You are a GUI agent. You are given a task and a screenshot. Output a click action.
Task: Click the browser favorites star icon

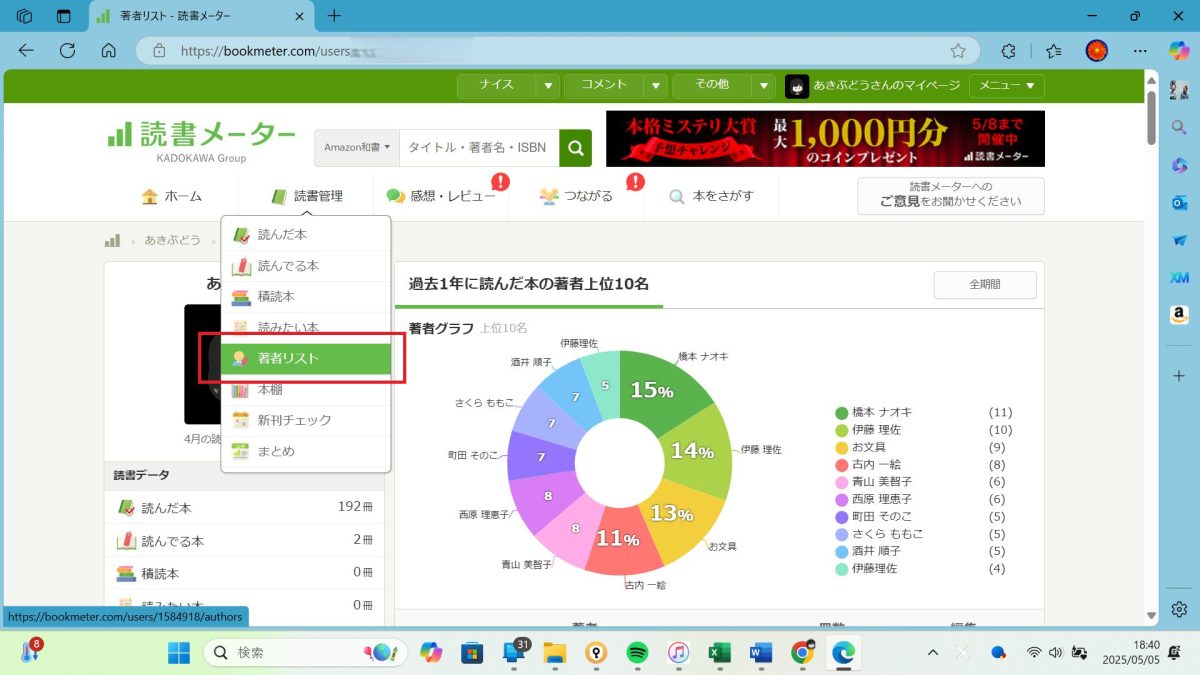click(x=958, y=51)
